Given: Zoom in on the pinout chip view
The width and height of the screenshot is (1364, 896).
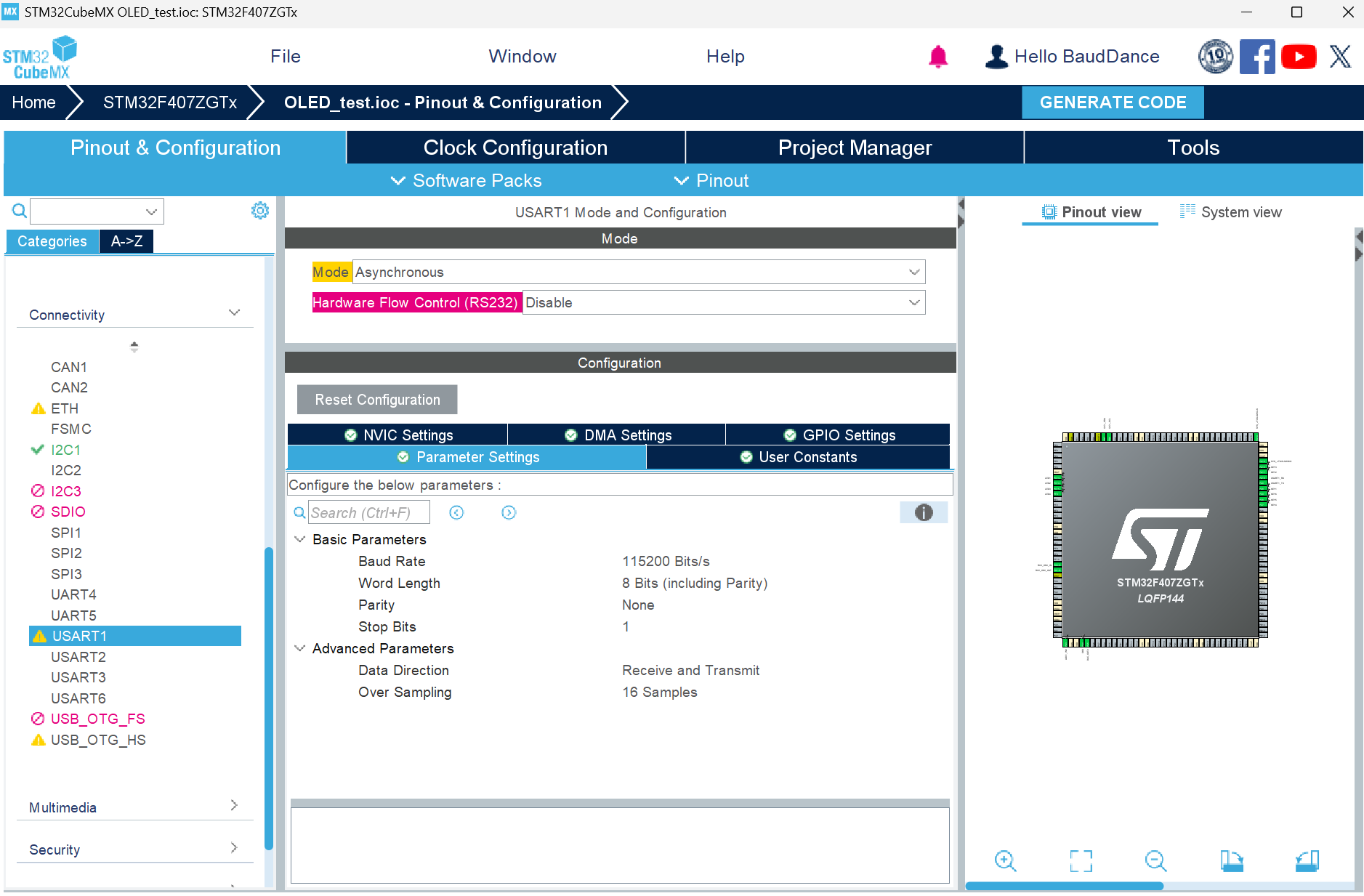Looking at the screenshot, I should pos(1005,861).
